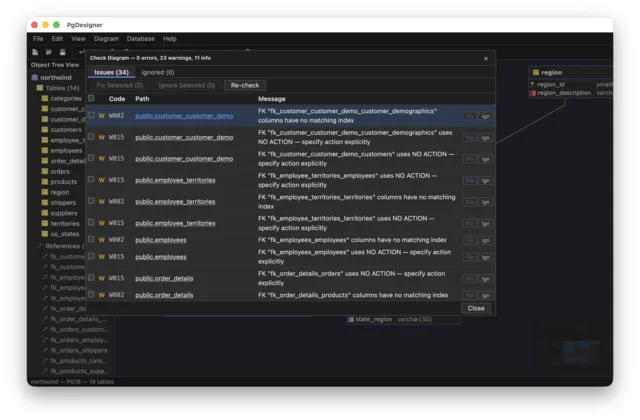
Task: Open the File menu
Action: point(38,39)
